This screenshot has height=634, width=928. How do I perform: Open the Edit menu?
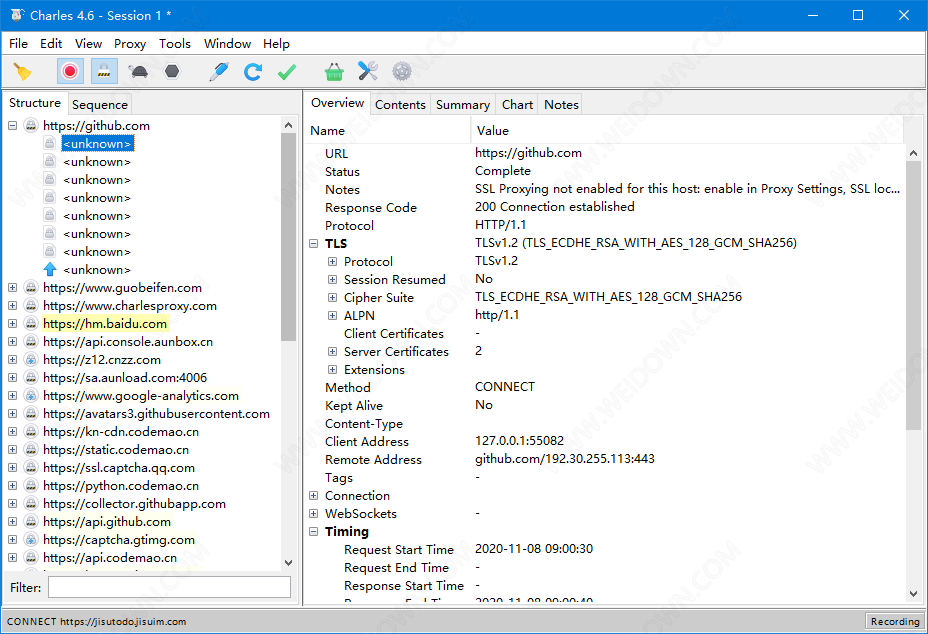pyautogui.click(x=51, y=44)
